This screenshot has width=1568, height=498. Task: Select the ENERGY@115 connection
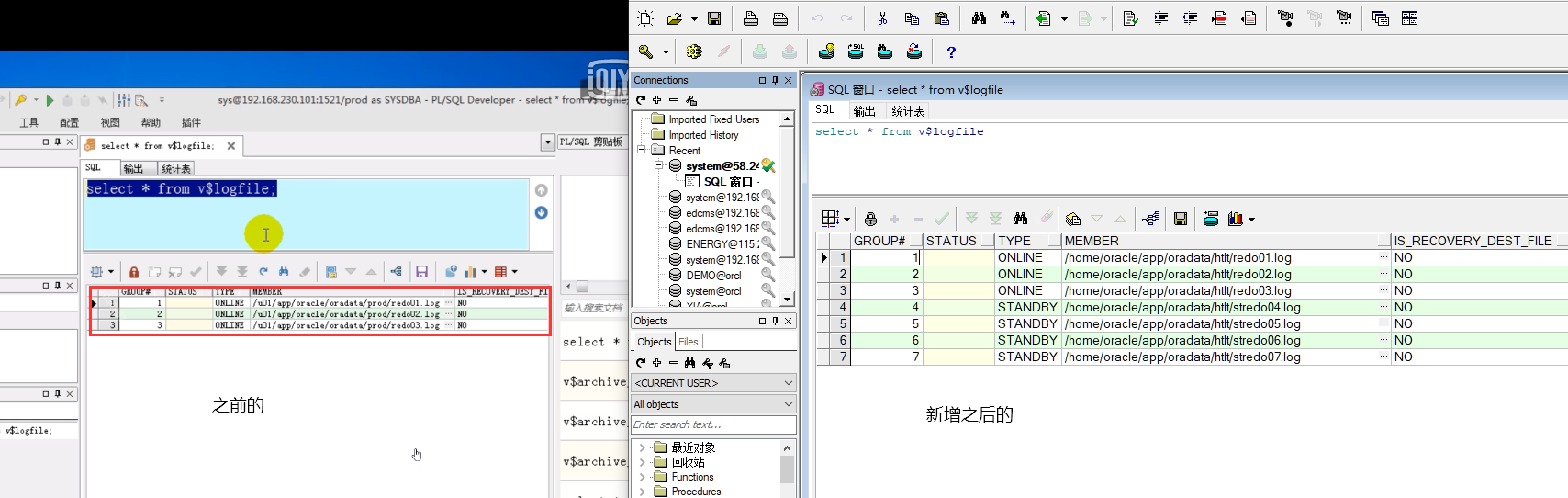coord(722,244)
